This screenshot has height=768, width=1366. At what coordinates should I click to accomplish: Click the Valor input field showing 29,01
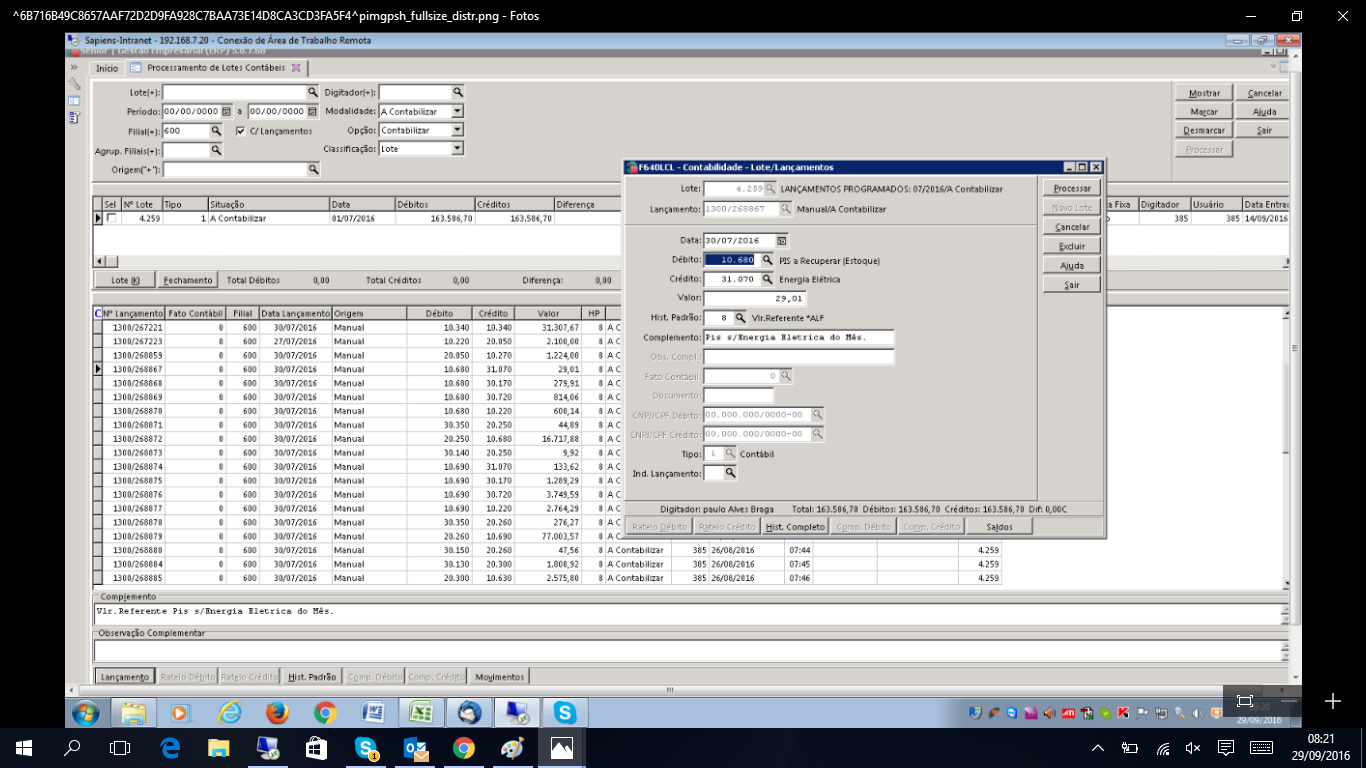[755, 298]
